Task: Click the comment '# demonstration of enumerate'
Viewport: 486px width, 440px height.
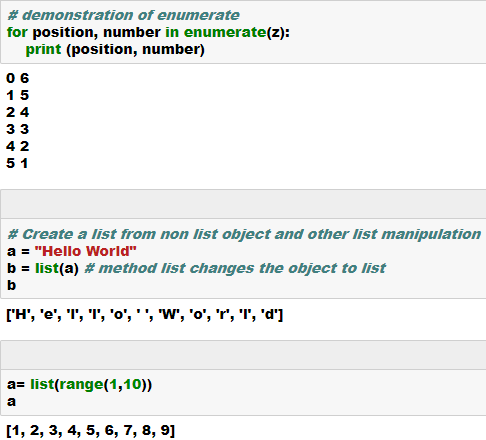Action: (x=123, y=15)
